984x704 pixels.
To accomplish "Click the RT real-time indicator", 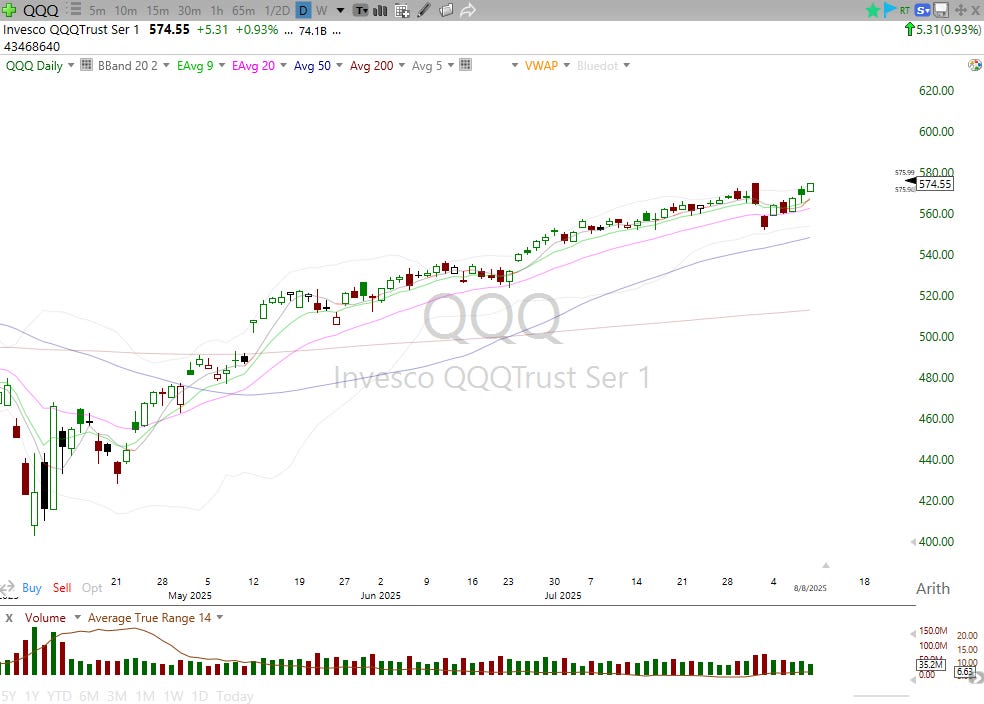I will point(905,10).
